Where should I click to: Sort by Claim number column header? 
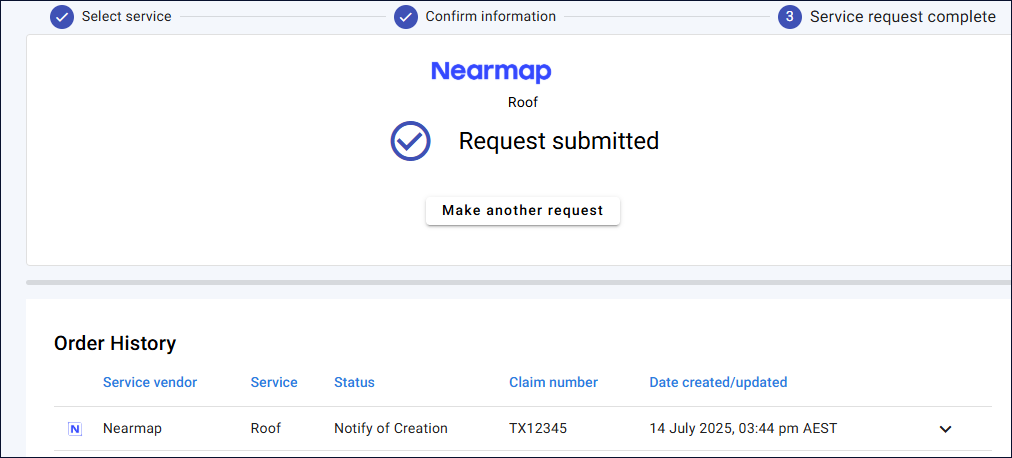coord(554,382)
